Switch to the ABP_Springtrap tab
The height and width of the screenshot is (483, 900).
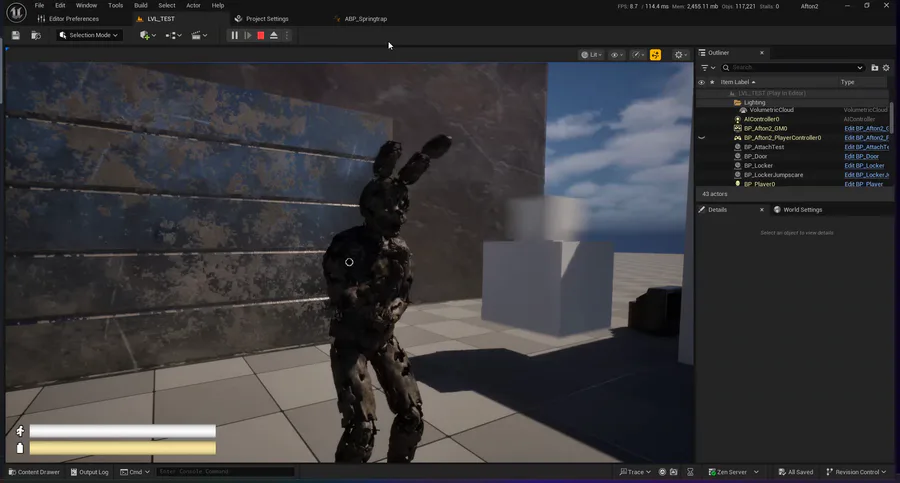click(366, 19)
